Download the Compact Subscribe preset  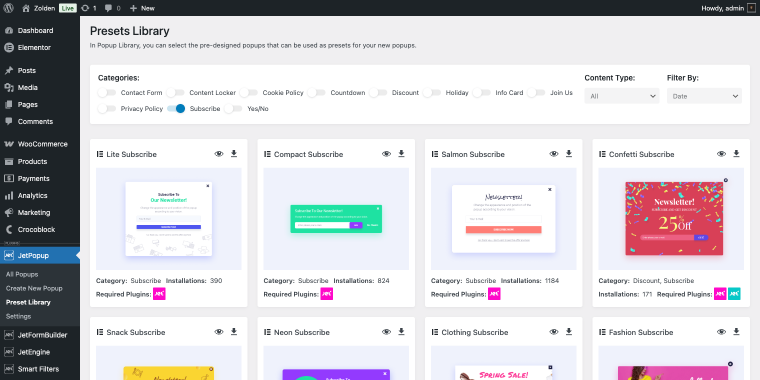401,154
